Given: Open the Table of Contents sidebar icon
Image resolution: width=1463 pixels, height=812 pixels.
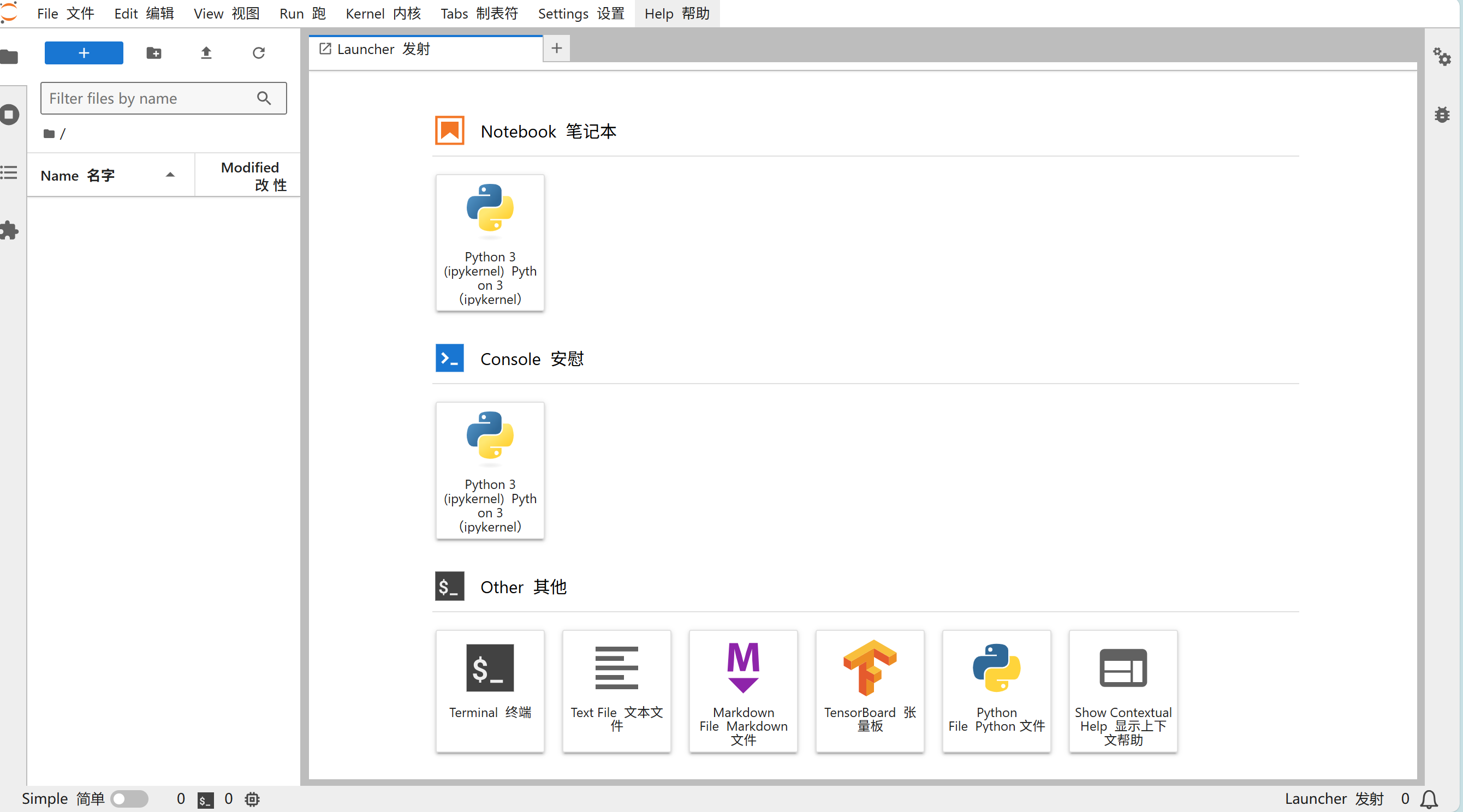Looking at the screenshot, I should pyautogui.click(x=9, y=172).
